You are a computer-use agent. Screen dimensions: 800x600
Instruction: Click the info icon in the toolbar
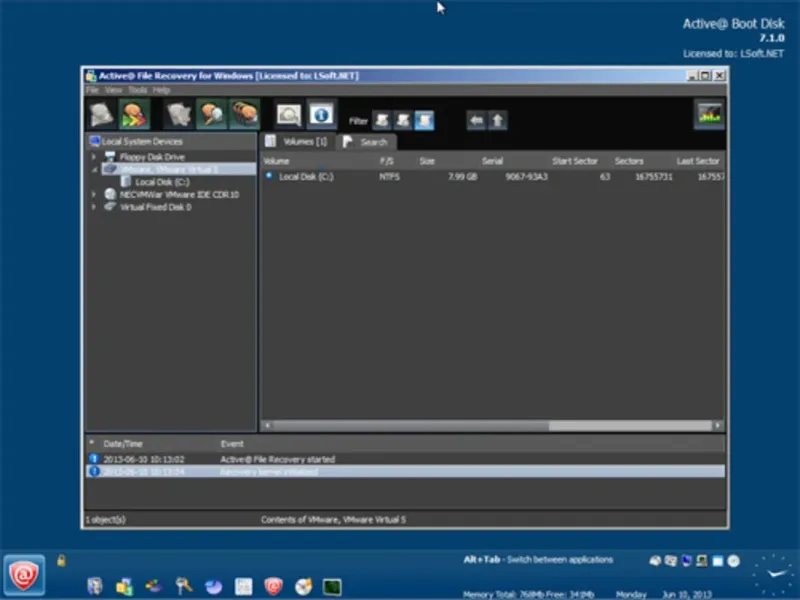click(320, 115)
